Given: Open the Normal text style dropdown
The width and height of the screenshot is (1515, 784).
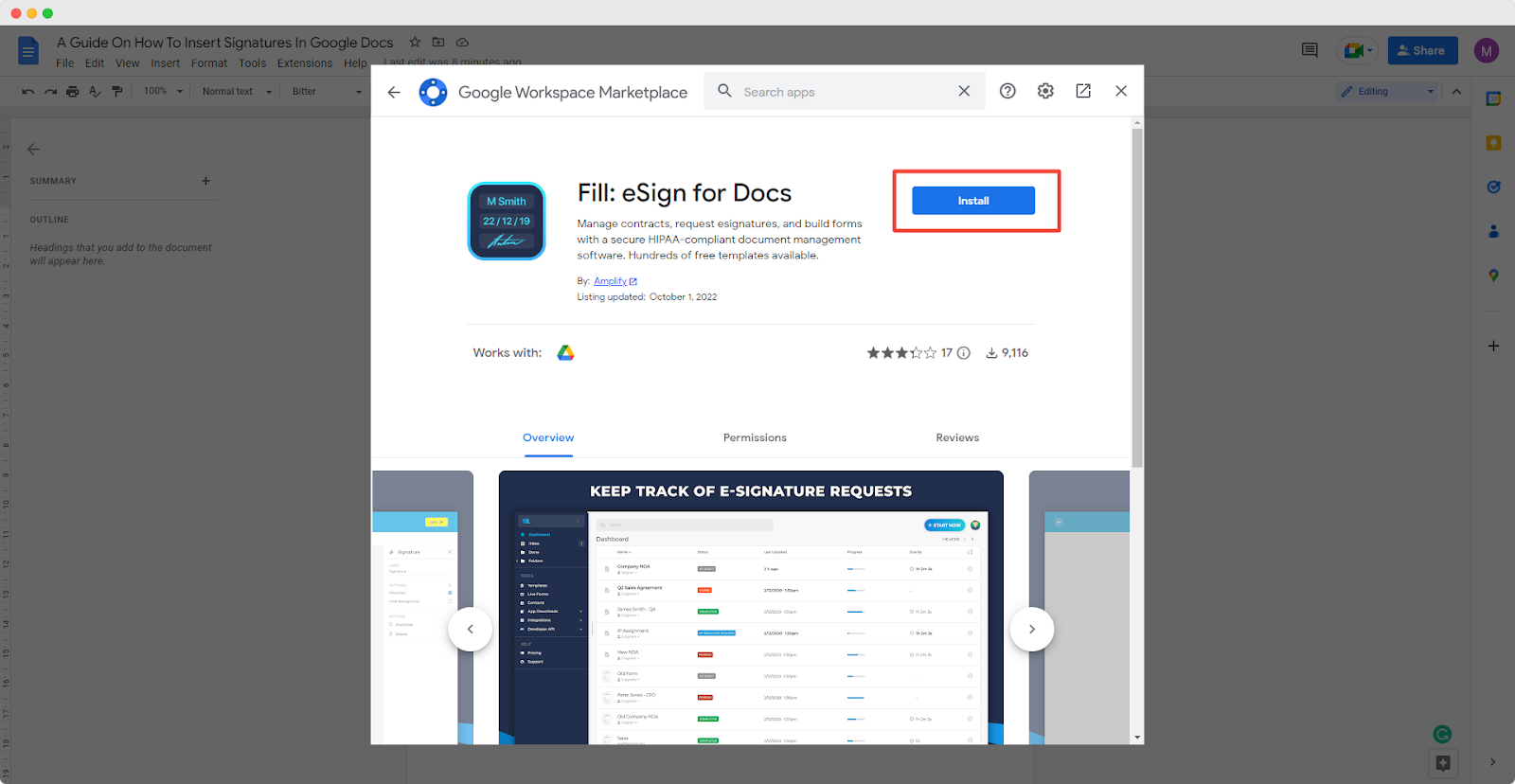Looking at the screenshot, I should [237, 92].
